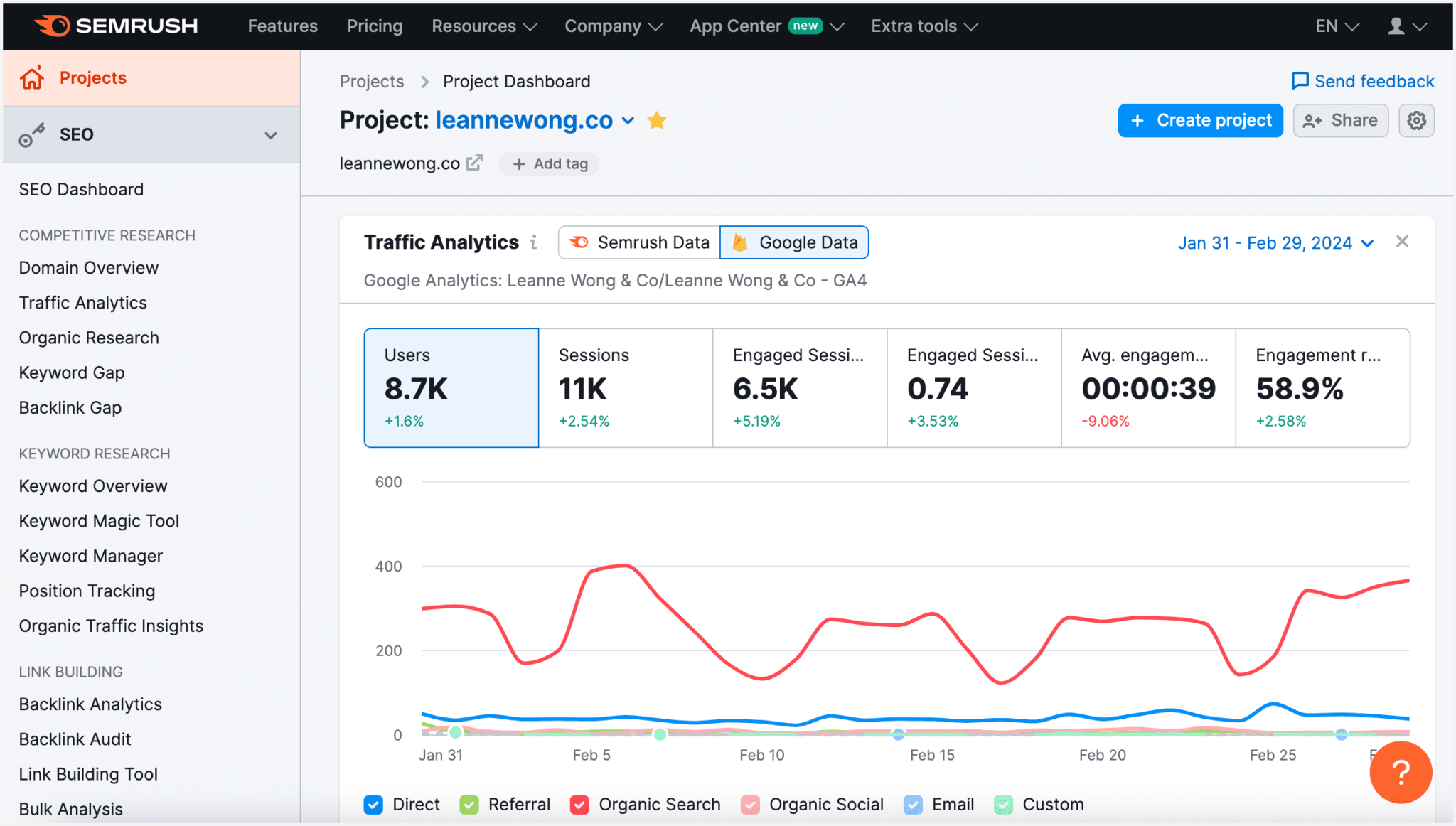1456x826 pixels.
Task: Switch to the Semrush Data tab
Action: (x=638, y=242)
